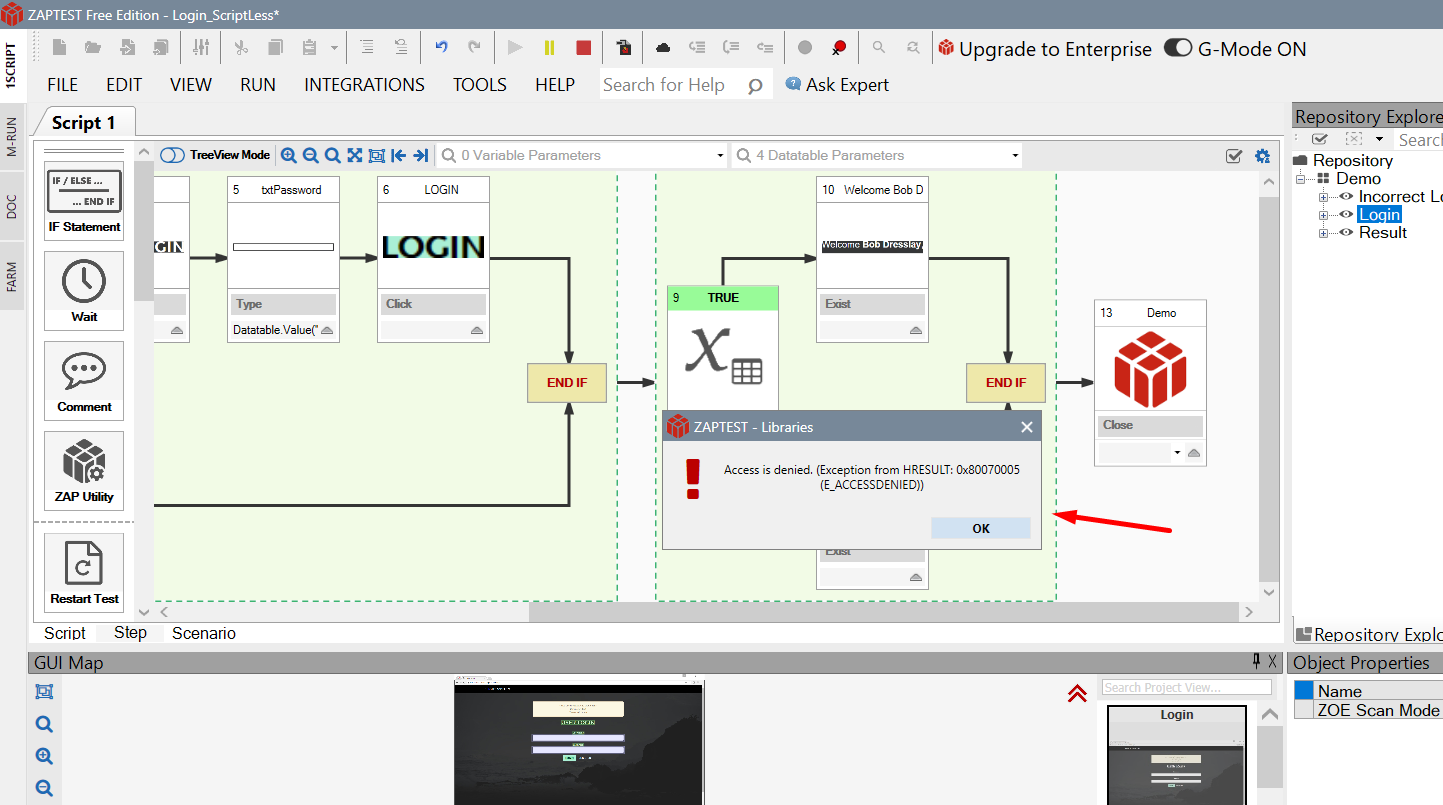Switch to the DOC side tab
The width and height of the screenshot is (1443, 805).
click(x=12, y=207)
